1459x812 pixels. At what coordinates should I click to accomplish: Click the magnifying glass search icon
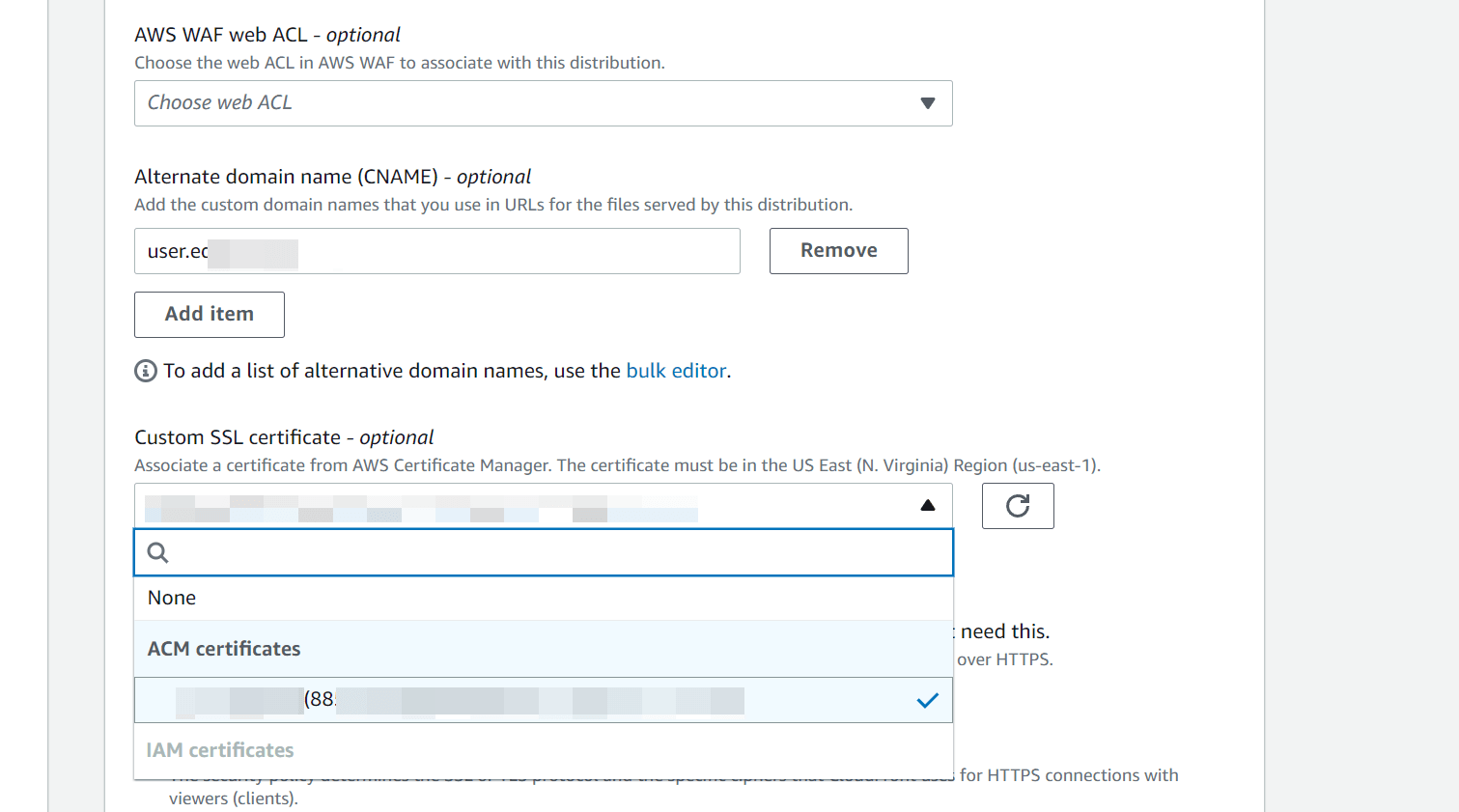(x=156, y=551)
